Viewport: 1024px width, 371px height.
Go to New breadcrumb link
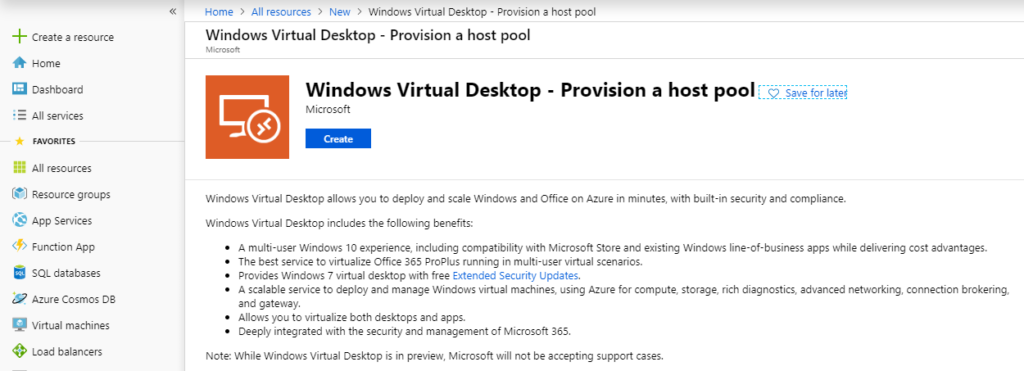[x=340, y=12]
